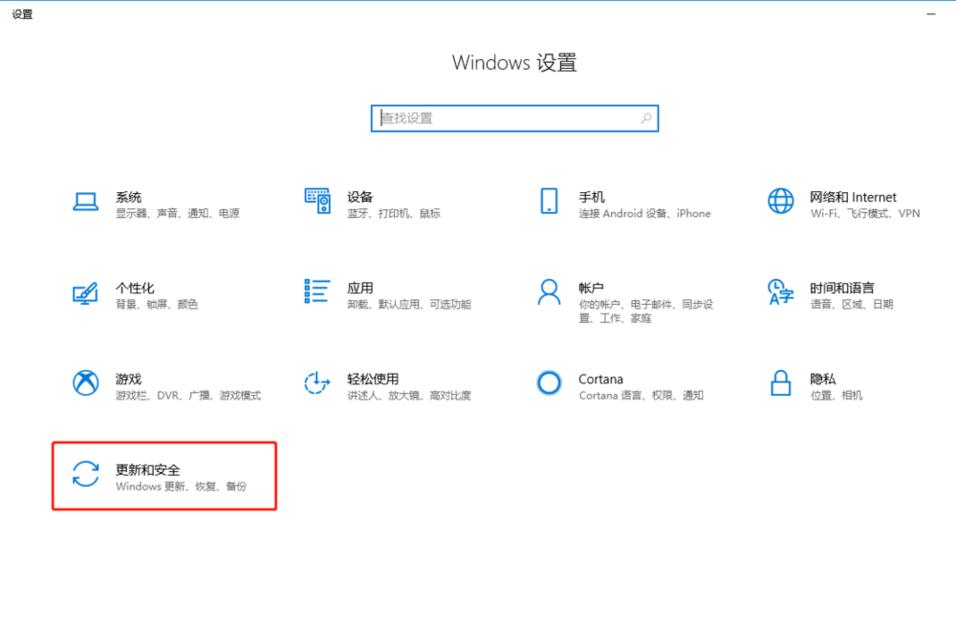Click the 显示器、声音、通知、电源 description
The image size is (956, 640).
177,213
